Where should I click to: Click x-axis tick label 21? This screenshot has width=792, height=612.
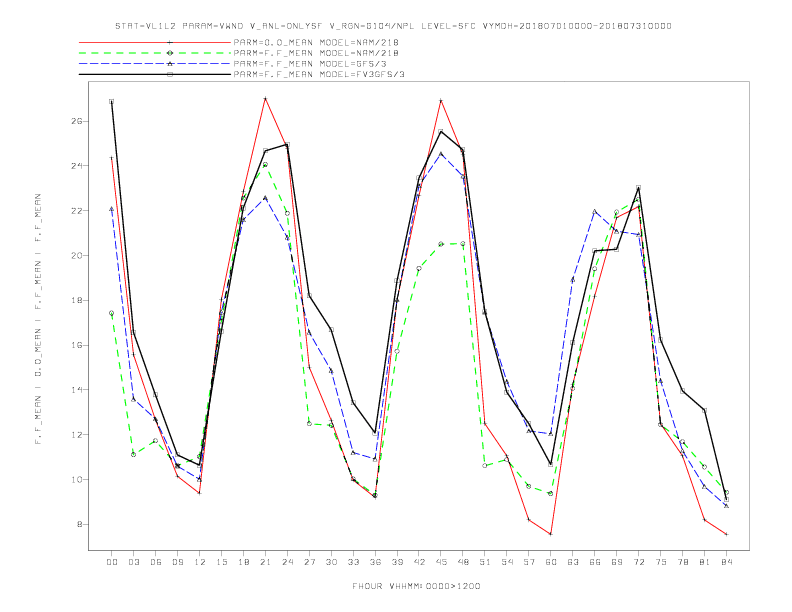265,562
